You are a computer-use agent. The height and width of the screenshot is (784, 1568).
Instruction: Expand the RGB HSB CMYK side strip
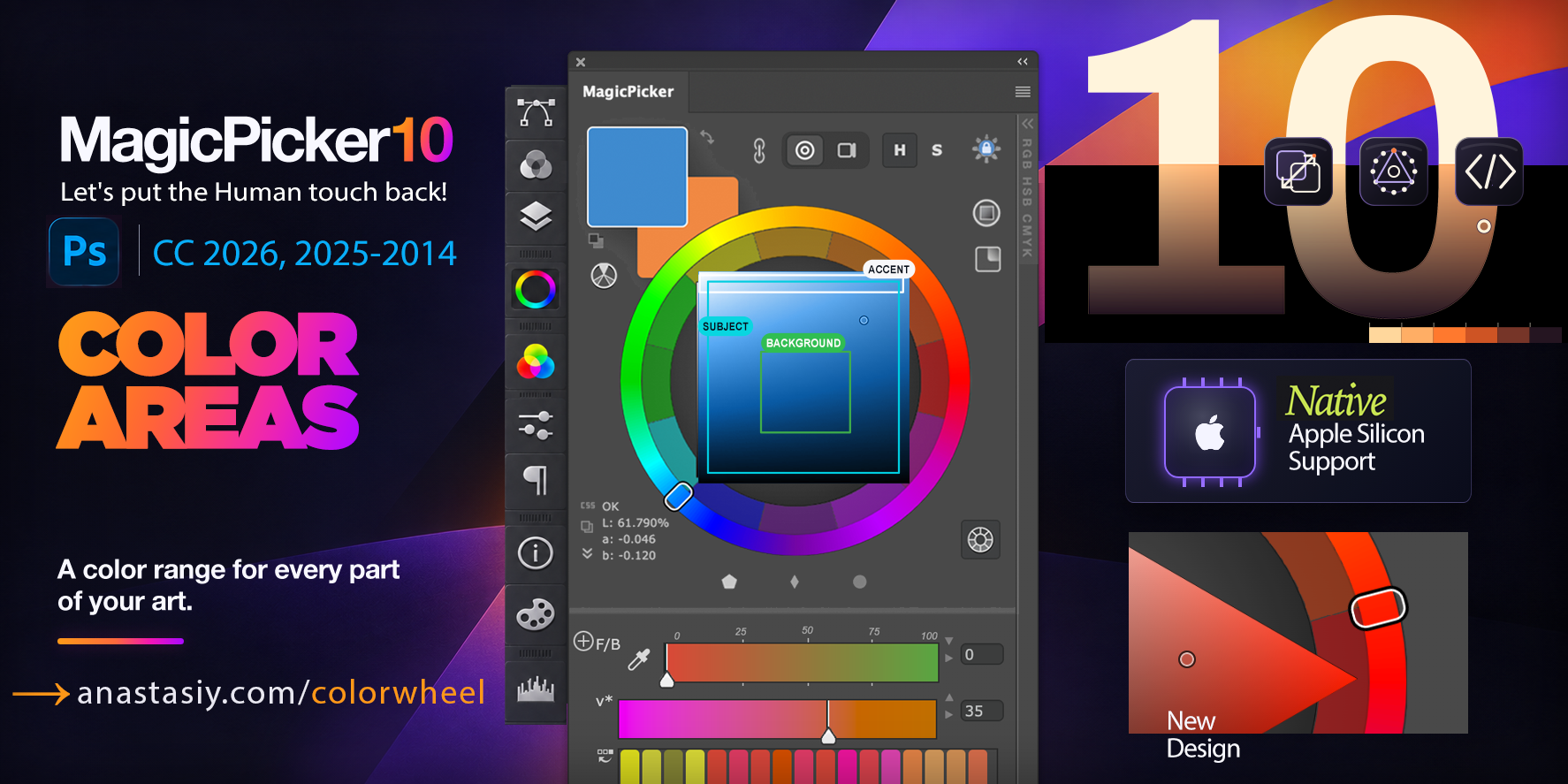(1027, 124)
